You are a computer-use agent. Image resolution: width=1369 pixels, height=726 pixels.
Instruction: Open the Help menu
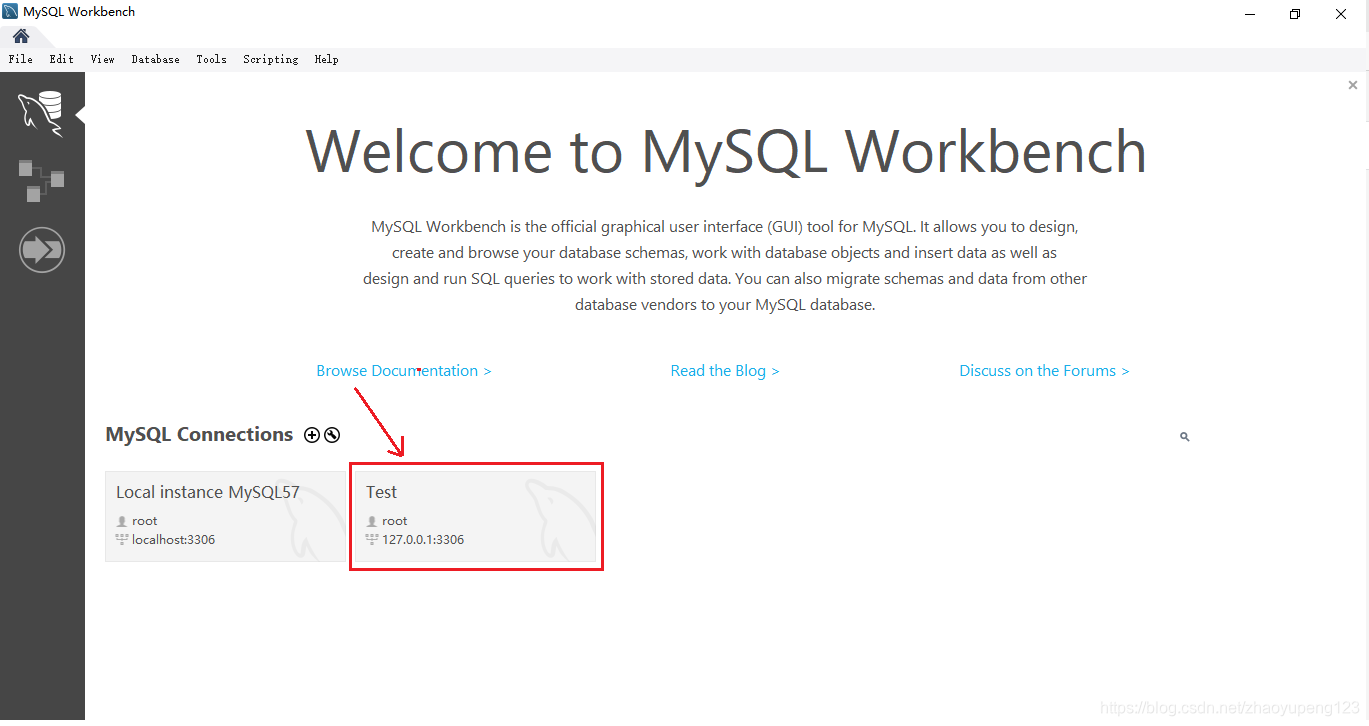tap(326, 59)
